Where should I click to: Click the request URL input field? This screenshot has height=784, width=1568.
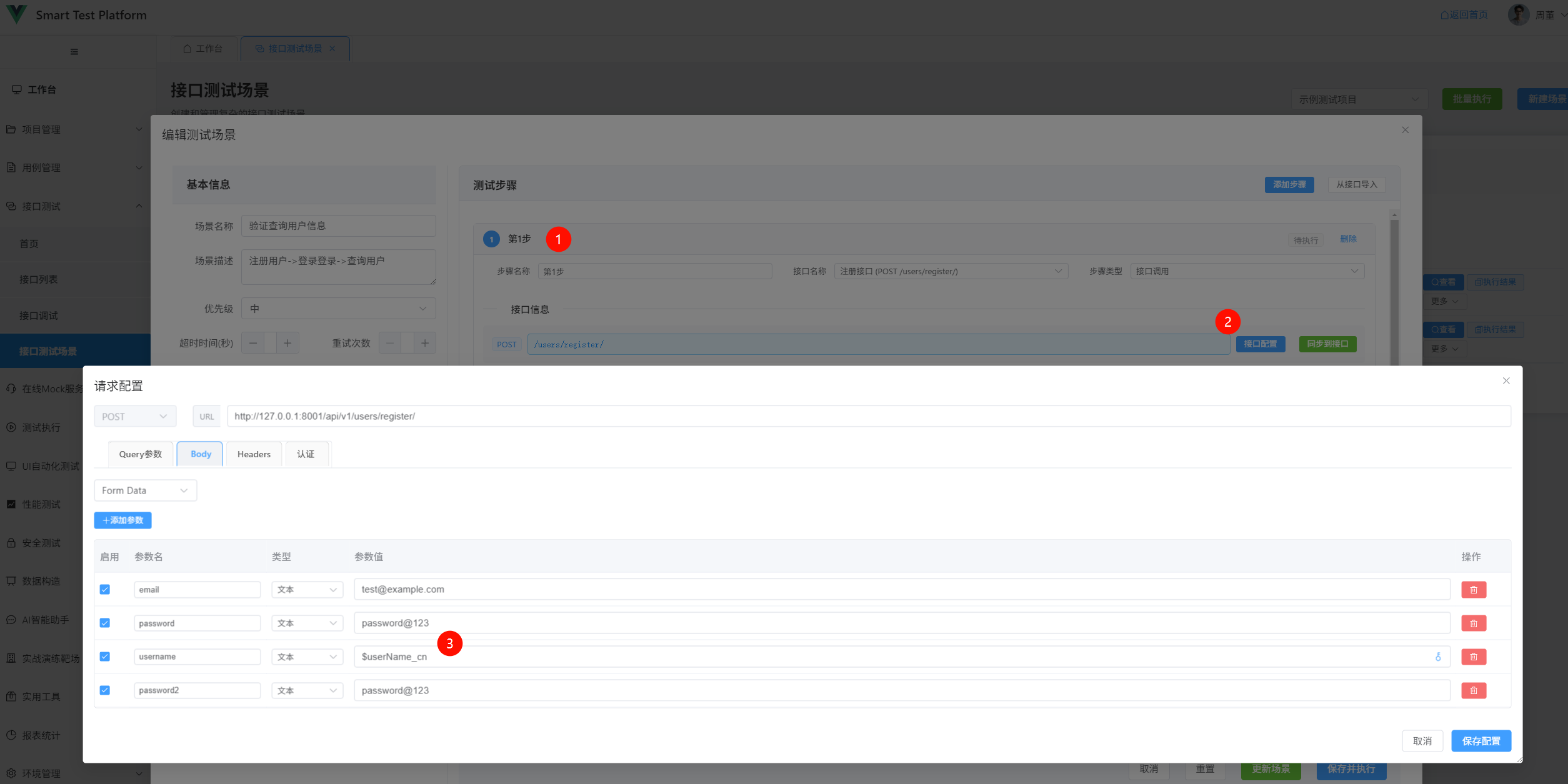coord(868,417)
